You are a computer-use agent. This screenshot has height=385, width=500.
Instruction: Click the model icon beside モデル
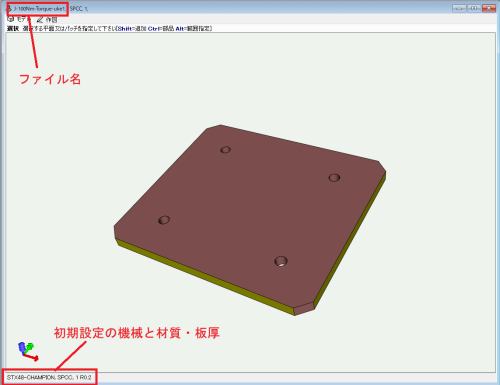[11, 19]
